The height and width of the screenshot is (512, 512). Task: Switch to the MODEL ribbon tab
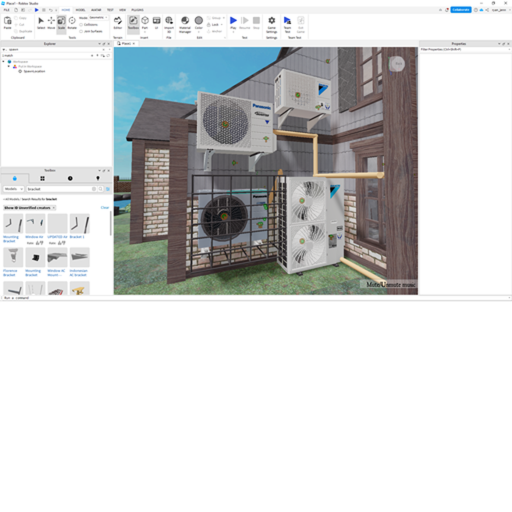point(80,10)
